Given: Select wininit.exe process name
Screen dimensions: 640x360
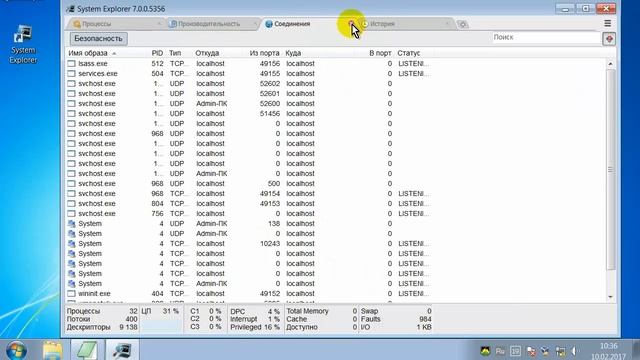Looking at the screenshot, I should (94, 293).
